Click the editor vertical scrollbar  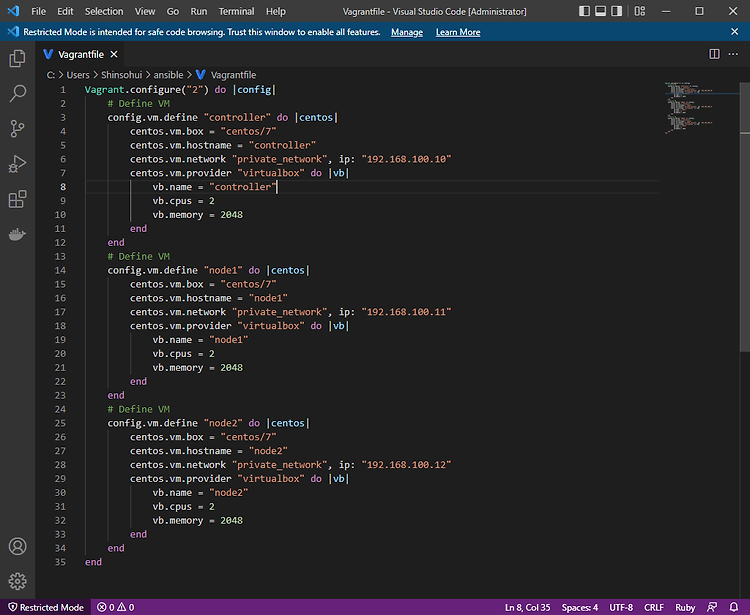click(x=745, y=218)
